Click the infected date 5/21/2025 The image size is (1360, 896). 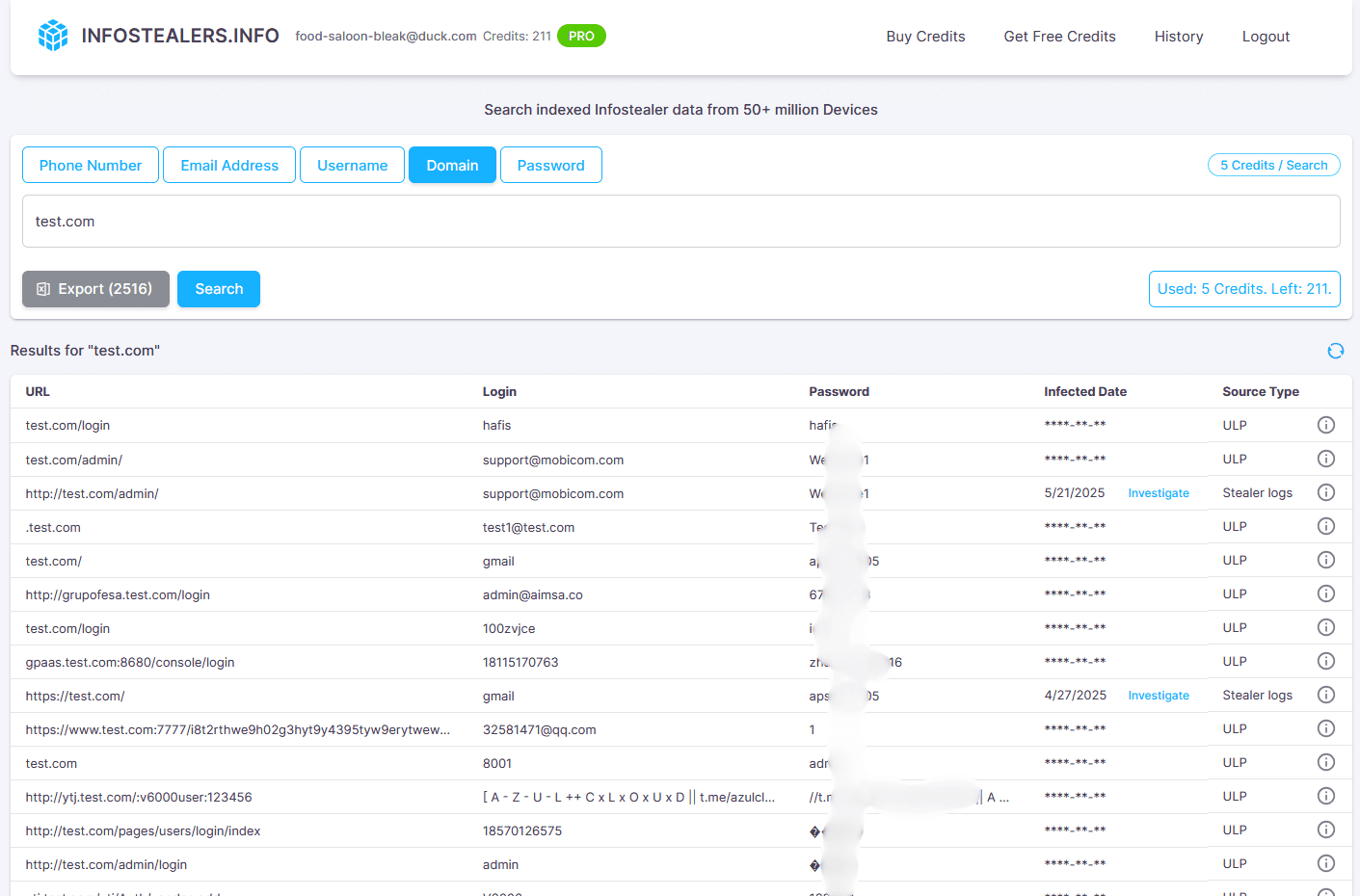[1075, 492]
